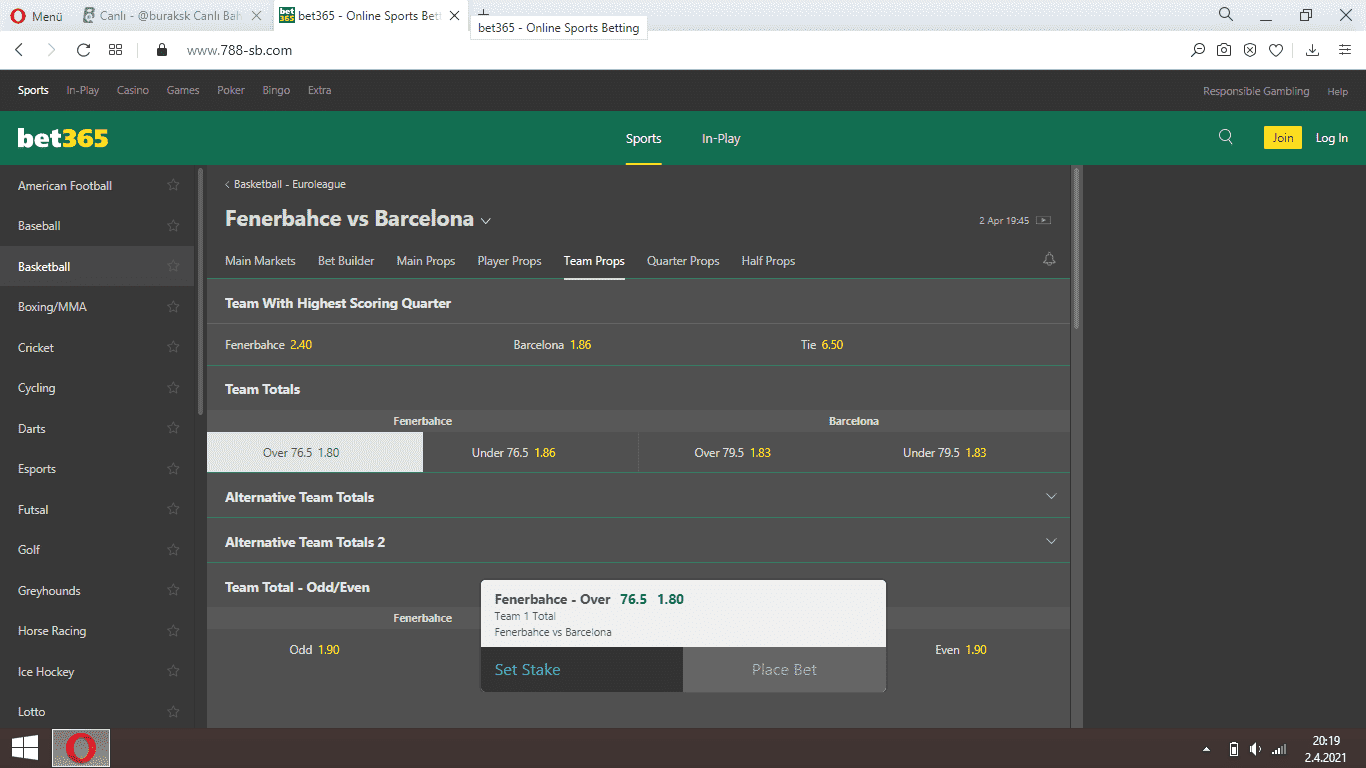Favourite Esports with star
This screenshot has width=1366, height=768.
(x=173, y=469)
